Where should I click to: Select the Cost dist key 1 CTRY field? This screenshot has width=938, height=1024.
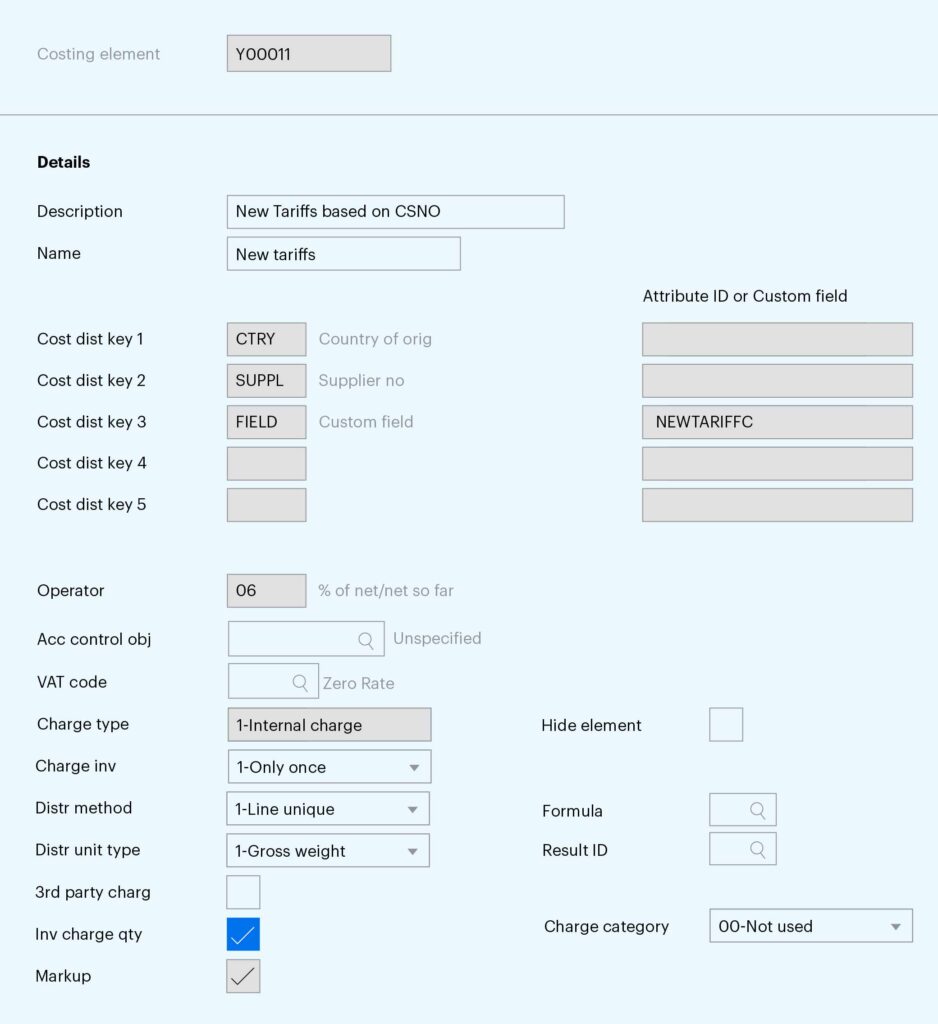coord(267,339)
